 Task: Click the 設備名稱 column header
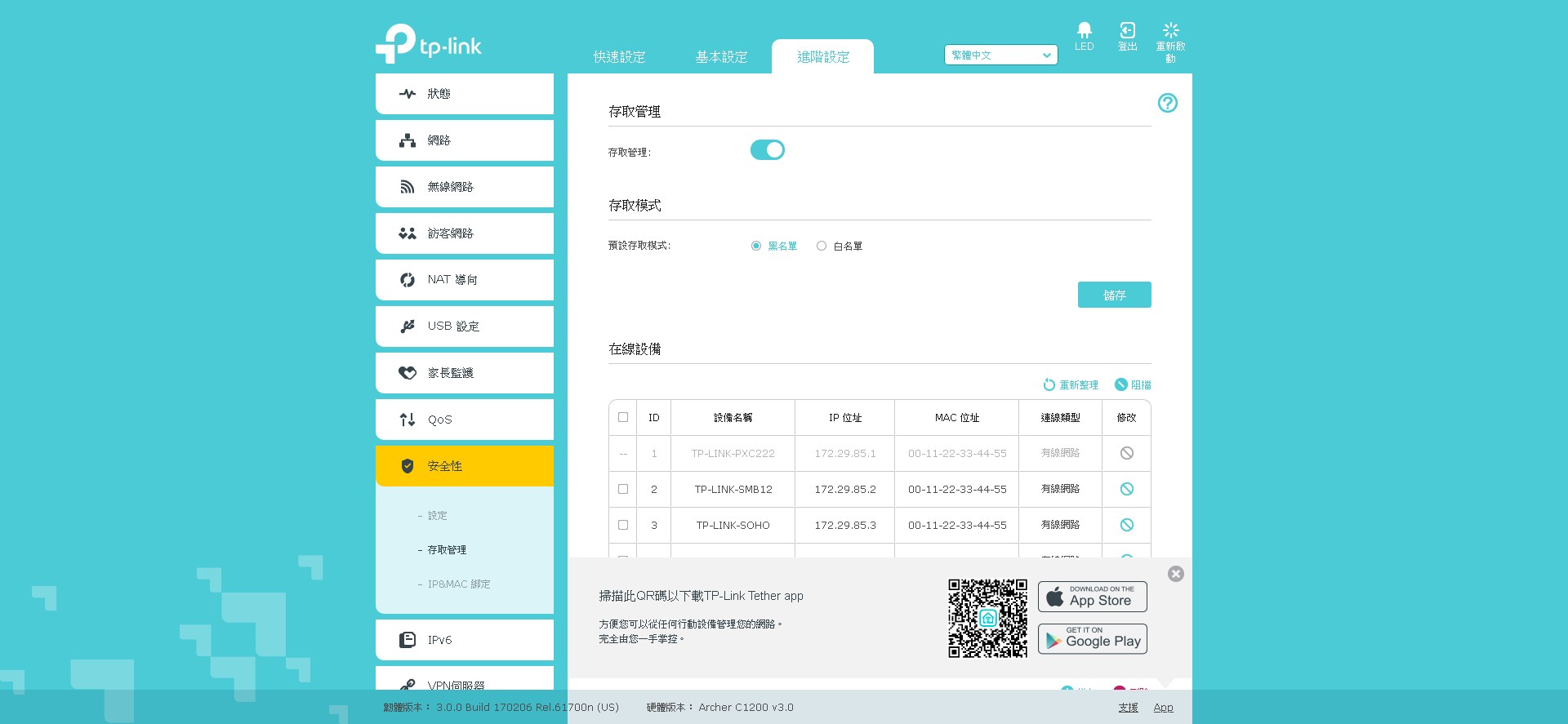click(x=733, y=417)
